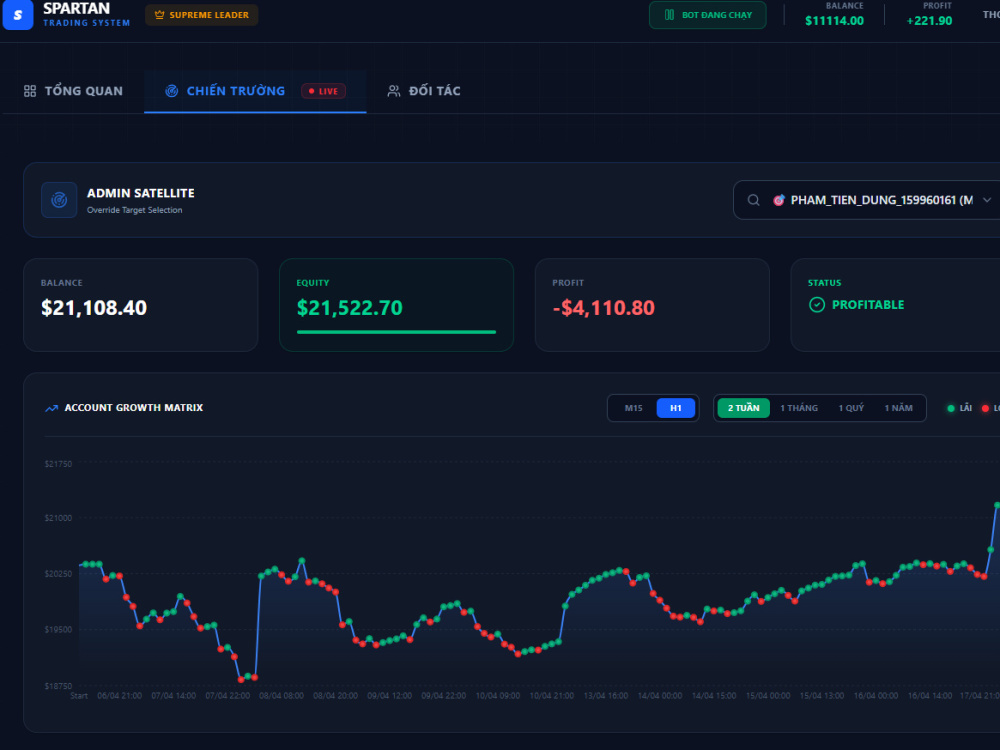Click the Start label on chart axis
Screen dimensions: 1000x750
tap(79, 696)
